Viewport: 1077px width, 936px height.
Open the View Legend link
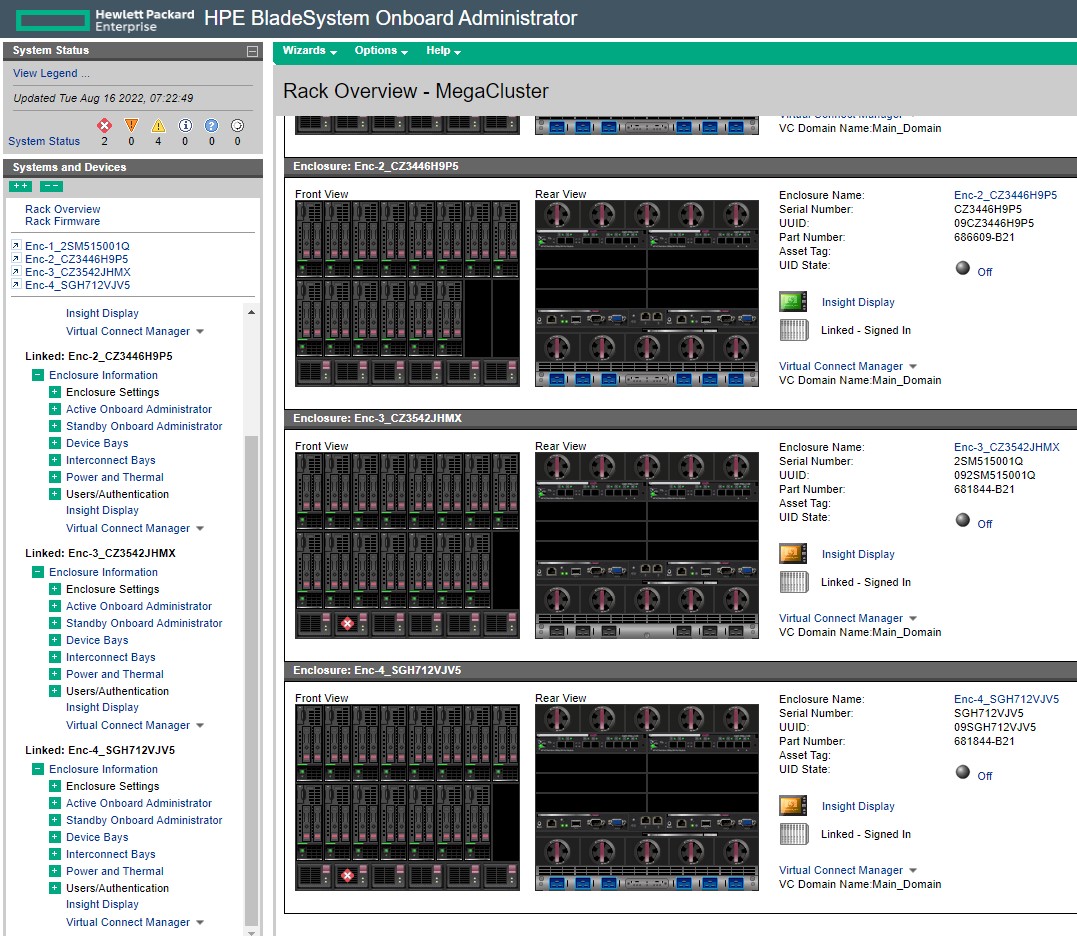click(x=51, y=73)
